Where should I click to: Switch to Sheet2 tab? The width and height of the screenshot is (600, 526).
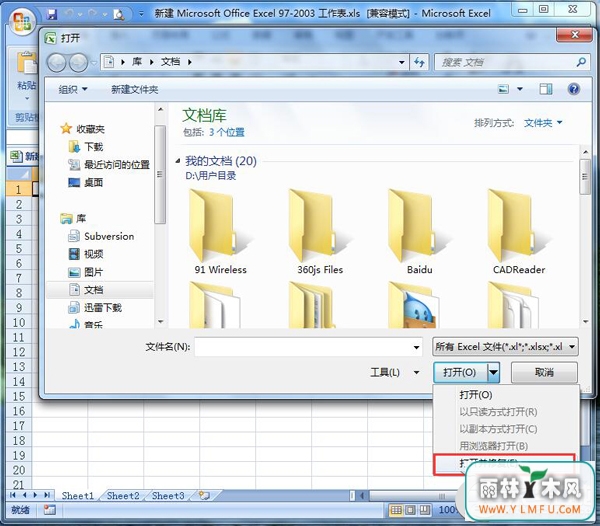coord(123,496)
